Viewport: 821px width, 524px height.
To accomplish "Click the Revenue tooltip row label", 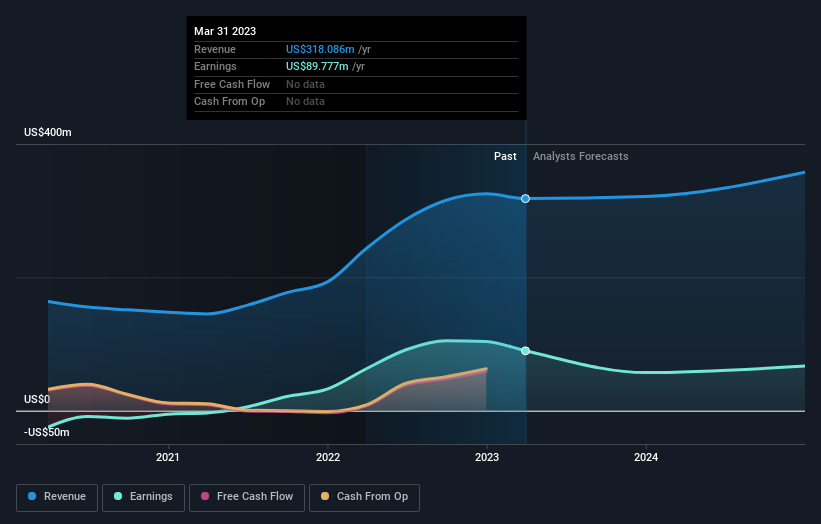I will point(215,49).
